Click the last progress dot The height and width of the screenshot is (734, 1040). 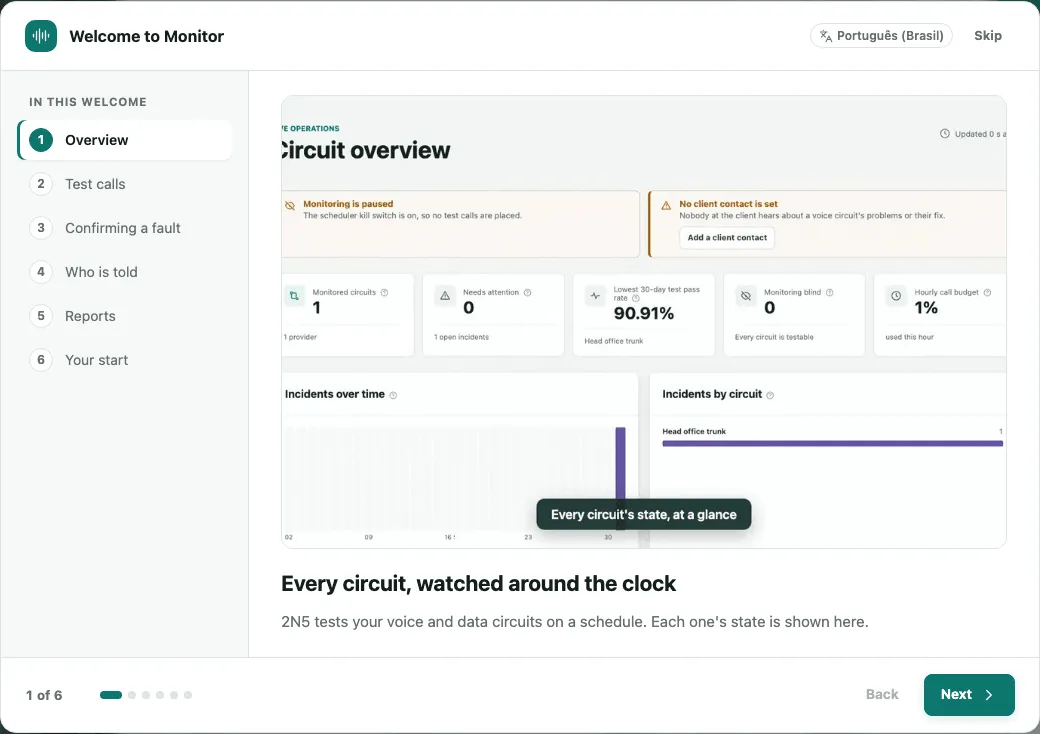(188, 695)
